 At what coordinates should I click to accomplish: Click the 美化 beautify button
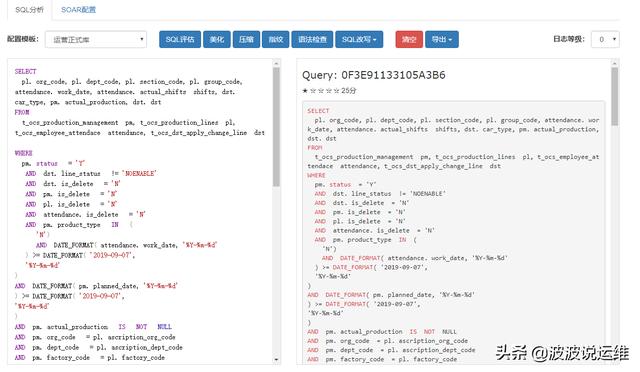point(217,39)
